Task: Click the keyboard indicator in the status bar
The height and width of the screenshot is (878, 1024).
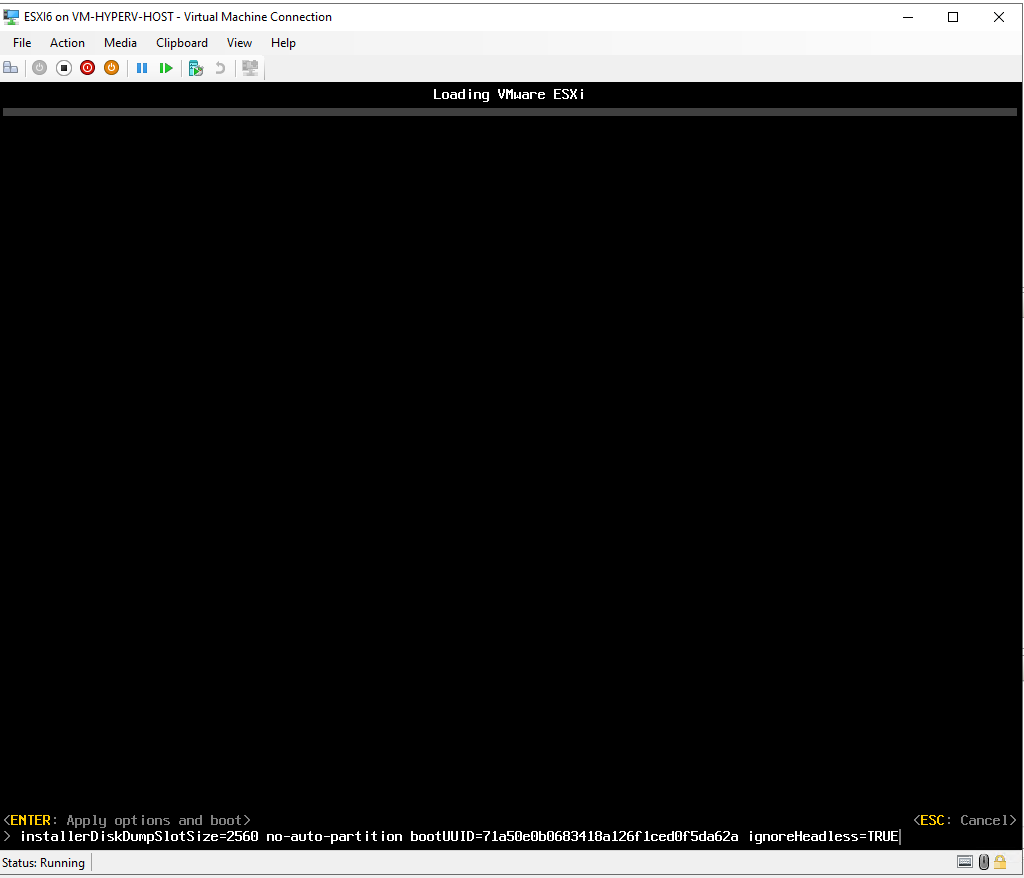Action: click(x=965, y=862)
